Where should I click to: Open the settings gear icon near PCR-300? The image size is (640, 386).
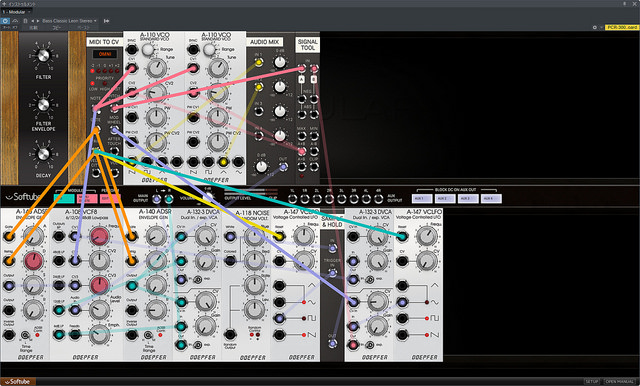[595, 27]
